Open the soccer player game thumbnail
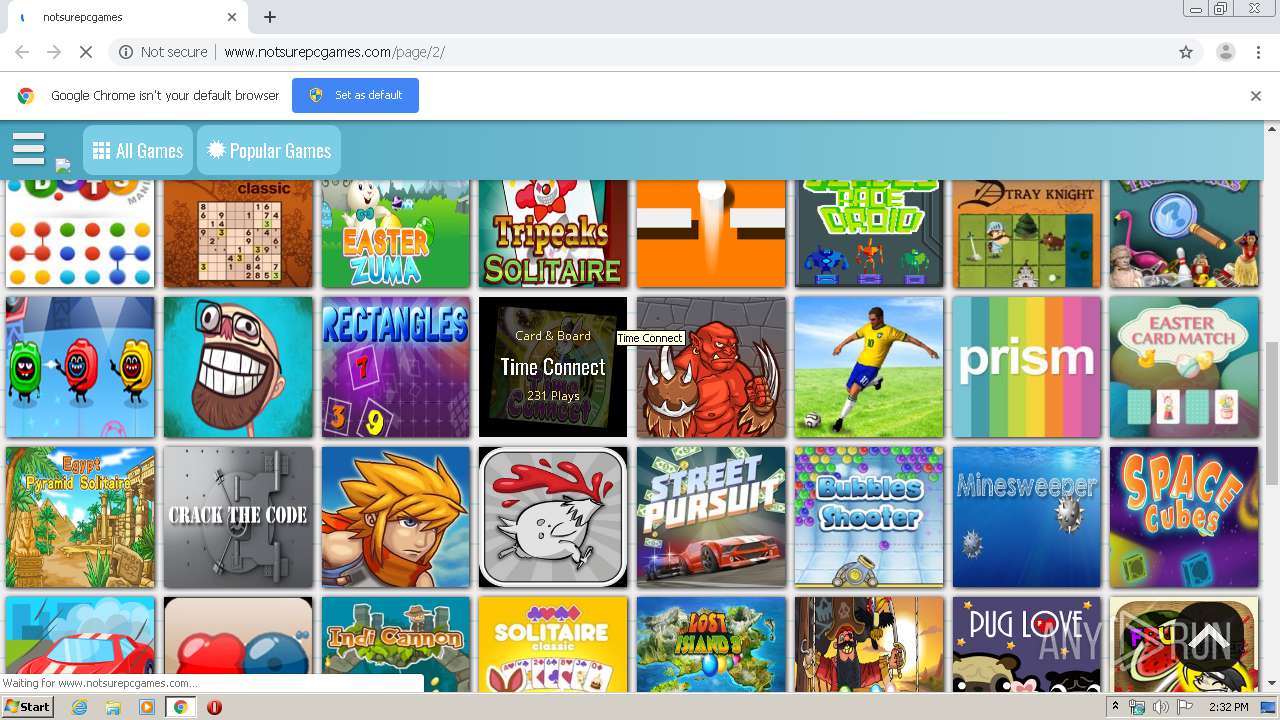1280x720 pixels. [x=869, y=367]
